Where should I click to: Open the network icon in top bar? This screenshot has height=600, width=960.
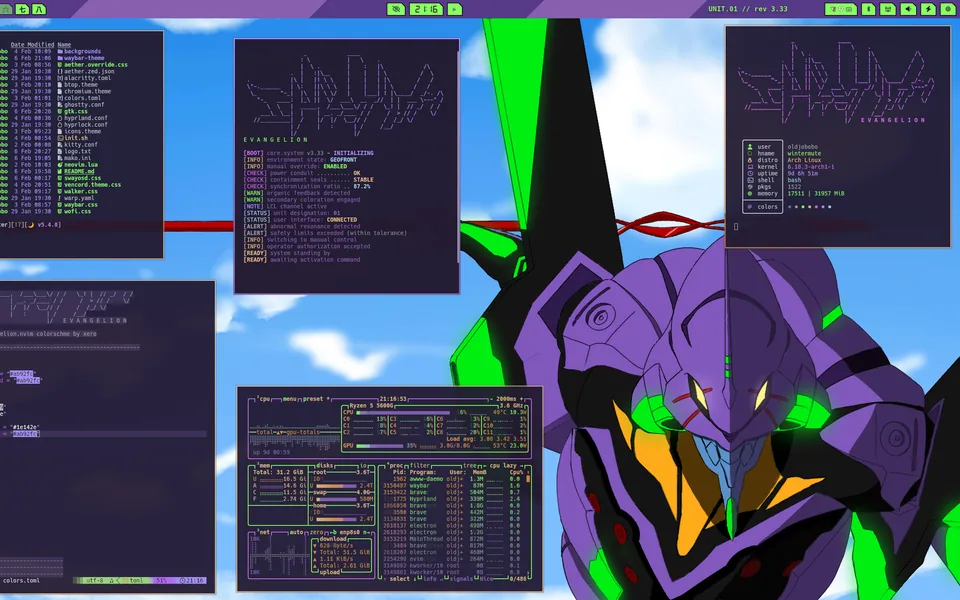pos(888,9)
